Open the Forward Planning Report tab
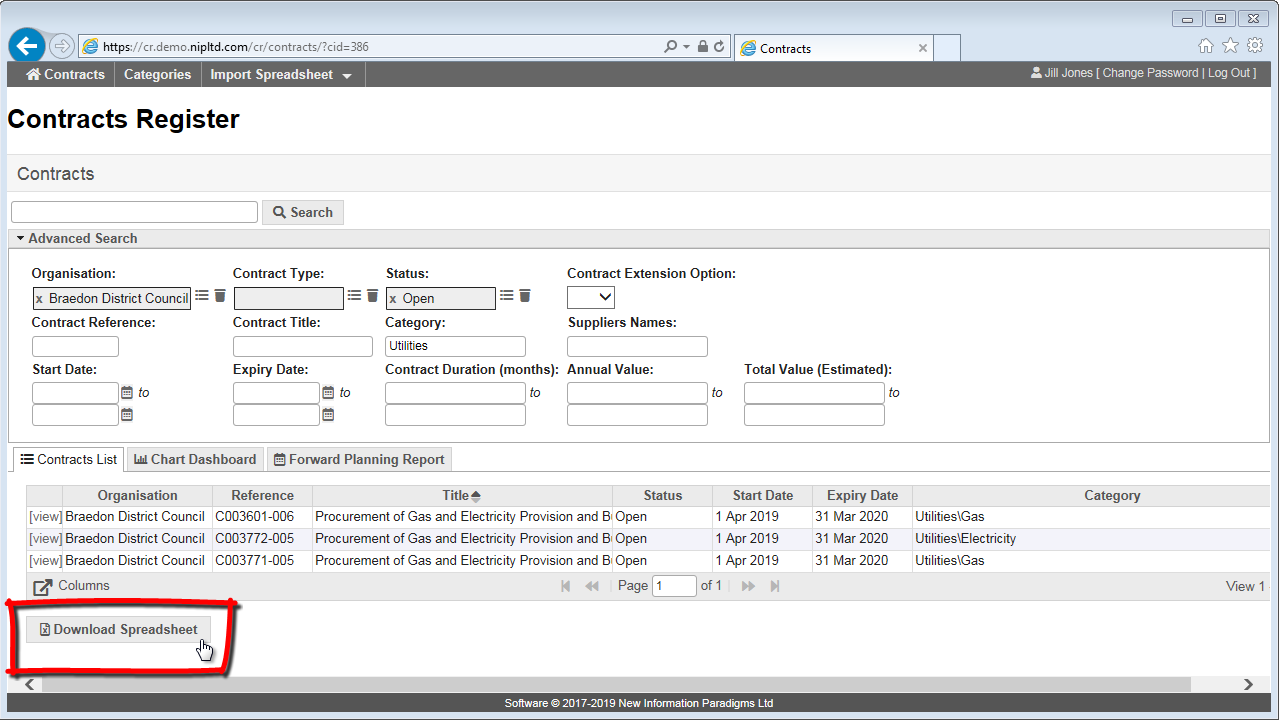 [359, 459]
